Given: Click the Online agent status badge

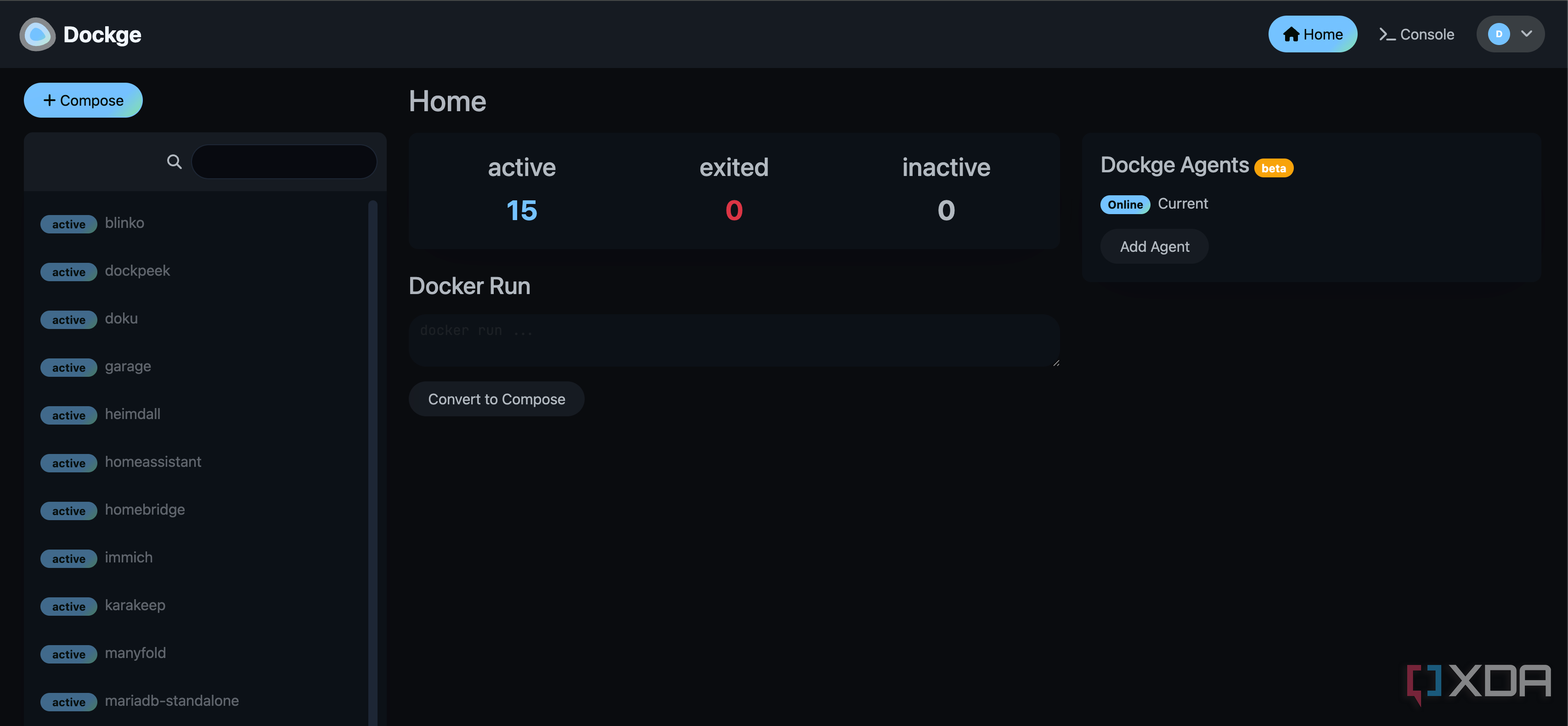Looking at the screenshot, I should coord(1124,204).
